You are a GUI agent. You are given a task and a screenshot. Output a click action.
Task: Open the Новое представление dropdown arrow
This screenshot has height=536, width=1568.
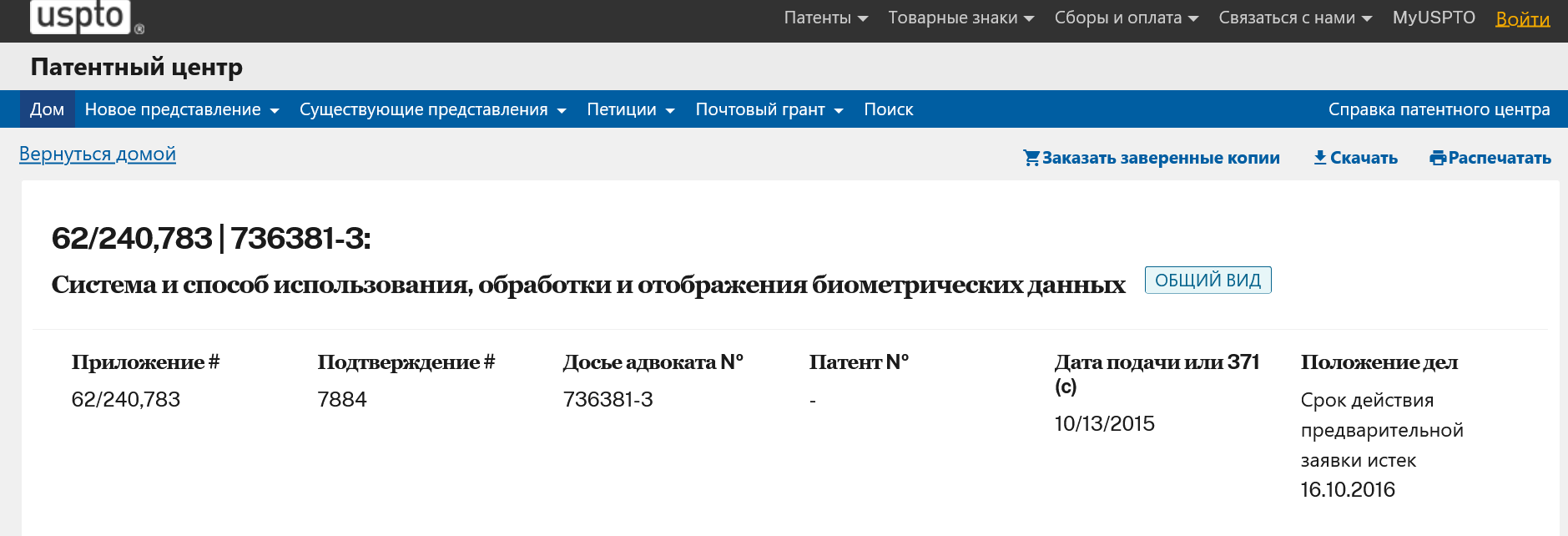coord(274,111)
